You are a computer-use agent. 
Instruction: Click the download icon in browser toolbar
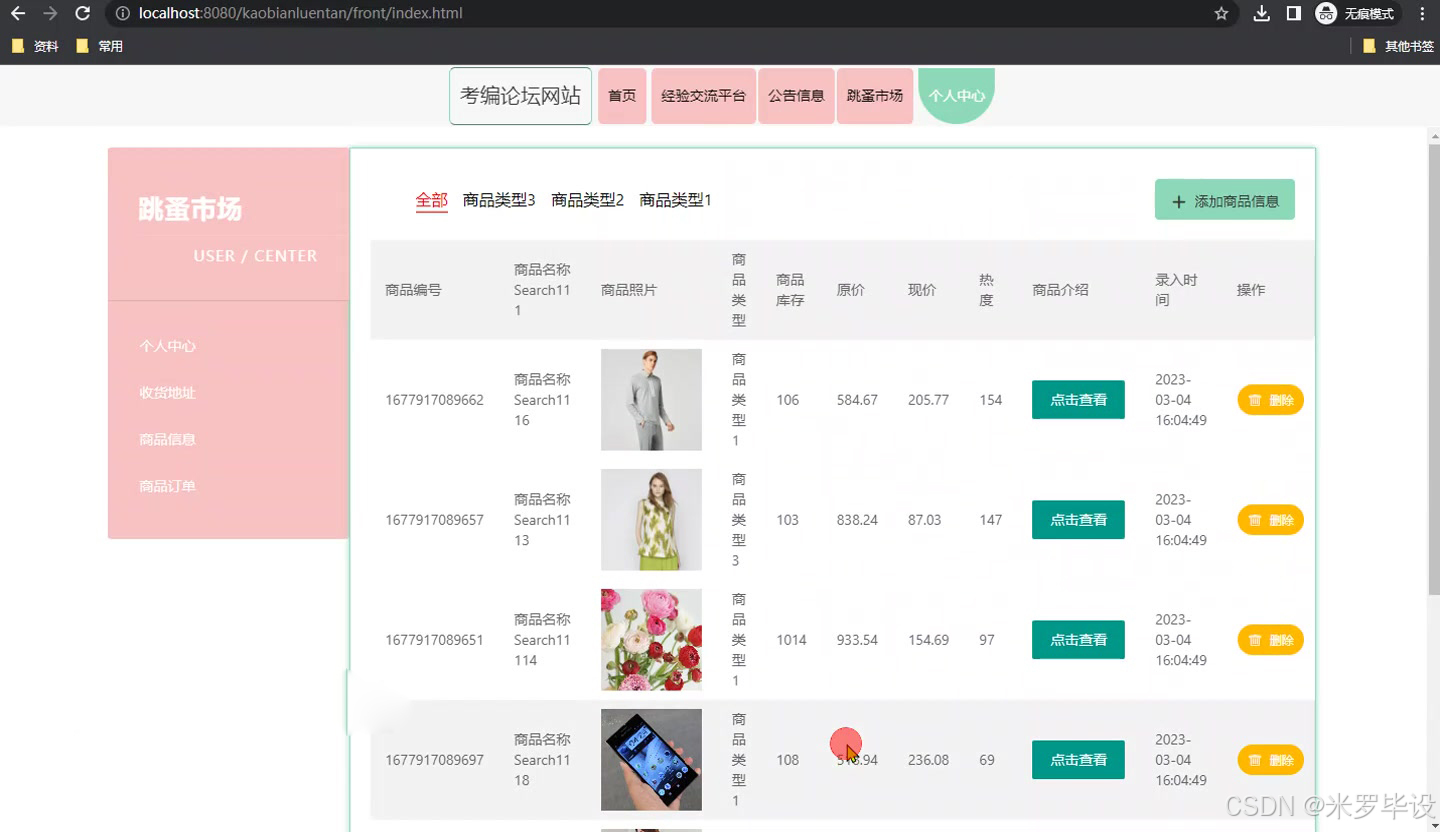pos(1261,14)
